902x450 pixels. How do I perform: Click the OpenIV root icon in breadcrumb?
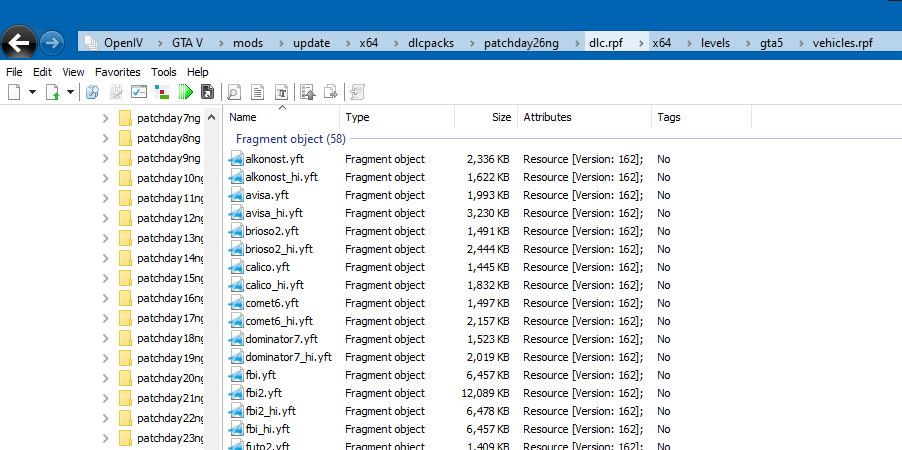[91, 43]
